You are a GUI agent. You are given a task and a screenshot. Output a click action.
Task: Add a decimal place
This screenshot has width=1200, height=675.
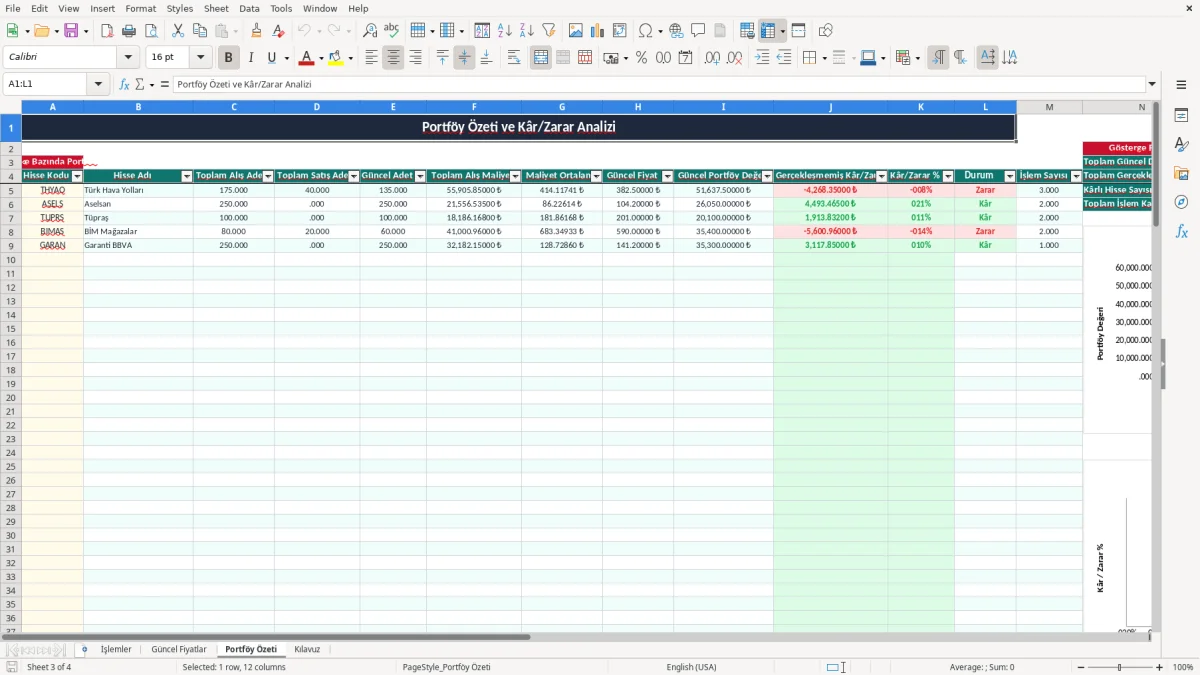(x=713, y=58)
